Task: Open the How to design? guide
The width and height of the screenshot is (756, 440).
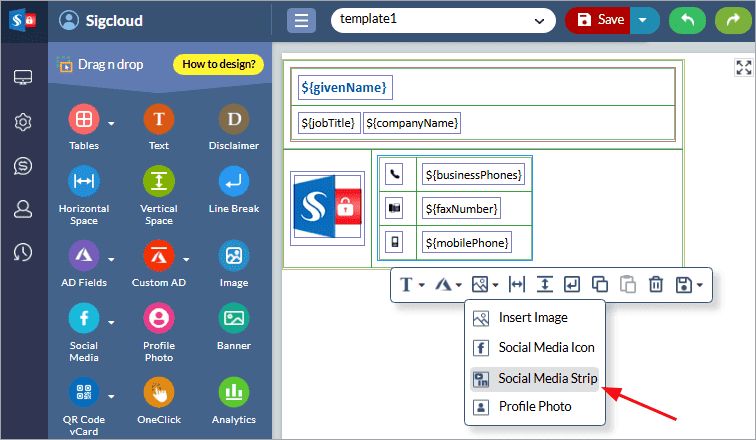Action: [x=218, y=65]
